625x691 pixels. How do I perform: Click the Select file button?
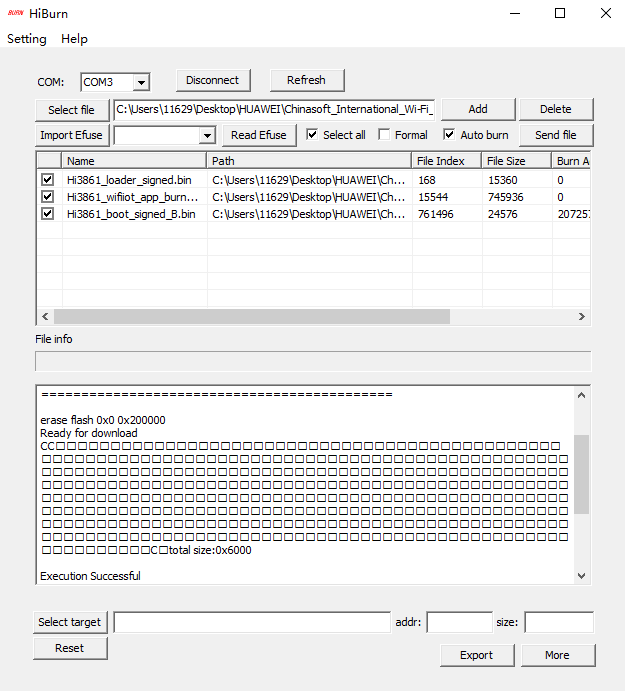[71, 110]
